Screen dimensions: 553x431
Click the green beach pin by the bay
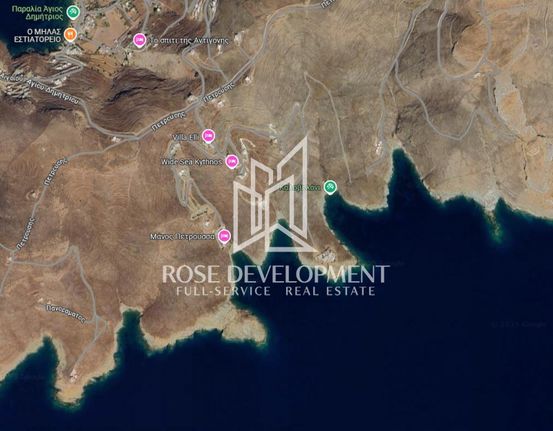tap(330, 187)
